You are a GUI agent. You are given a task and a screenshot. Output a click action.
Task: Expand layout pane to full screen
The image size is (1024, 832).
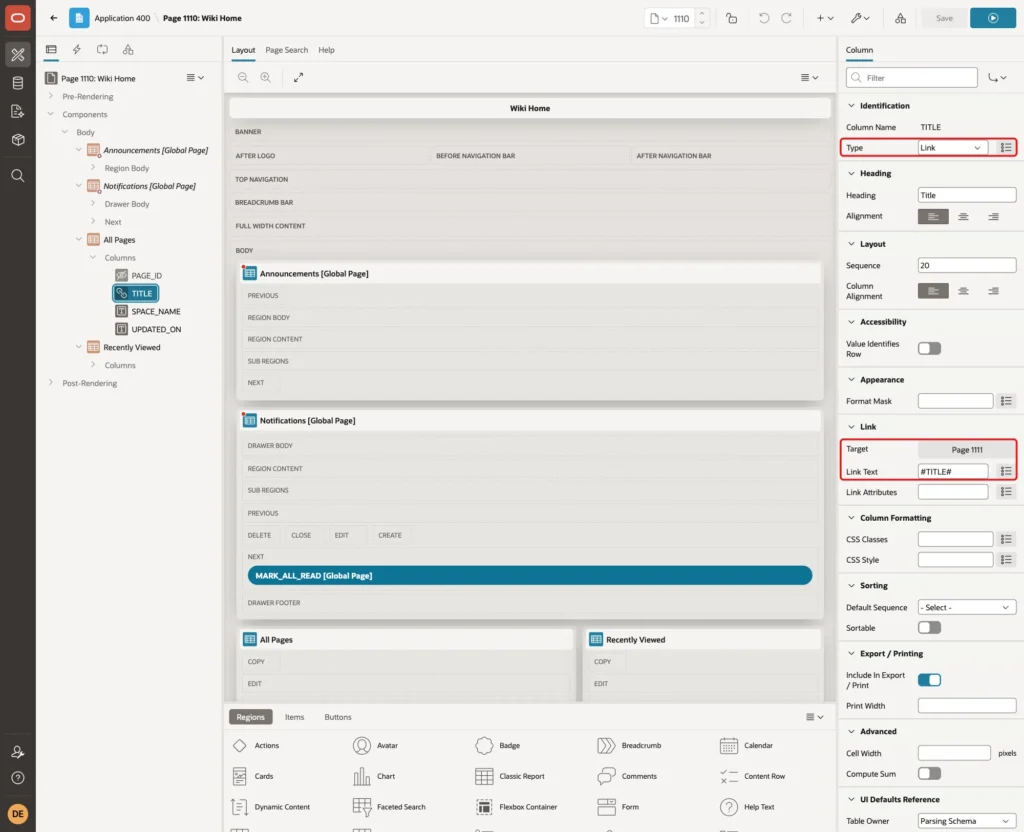point(298,77)
